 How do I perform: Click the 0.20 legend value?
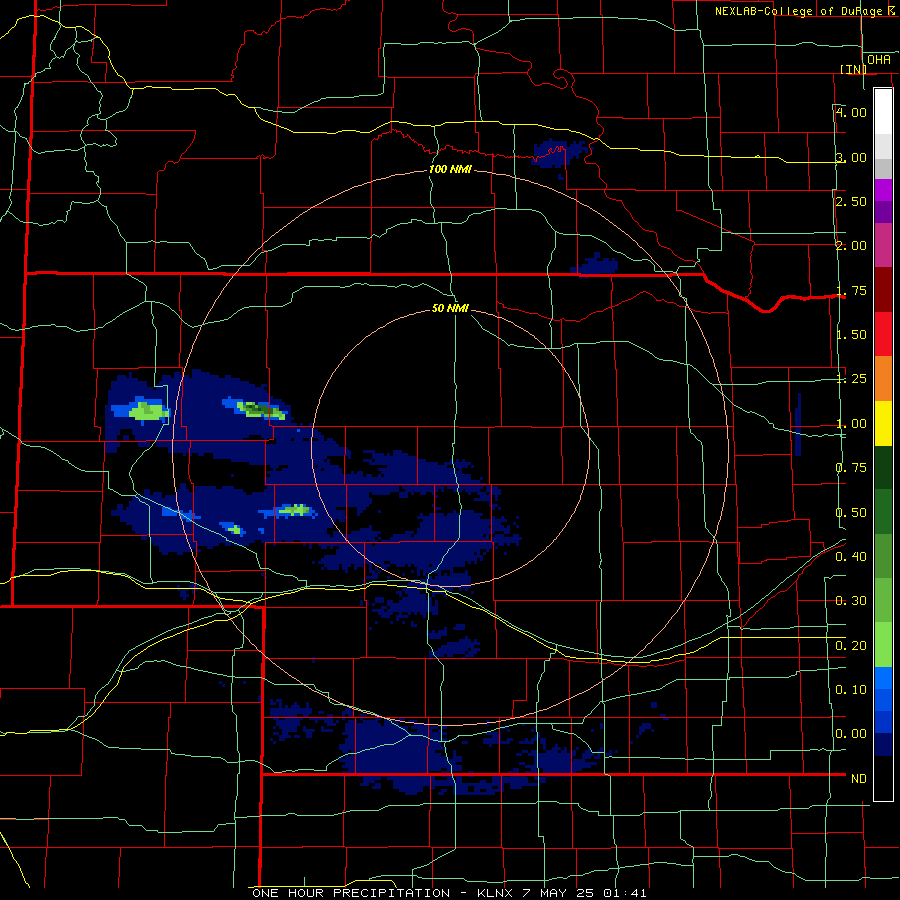(851, 646)
